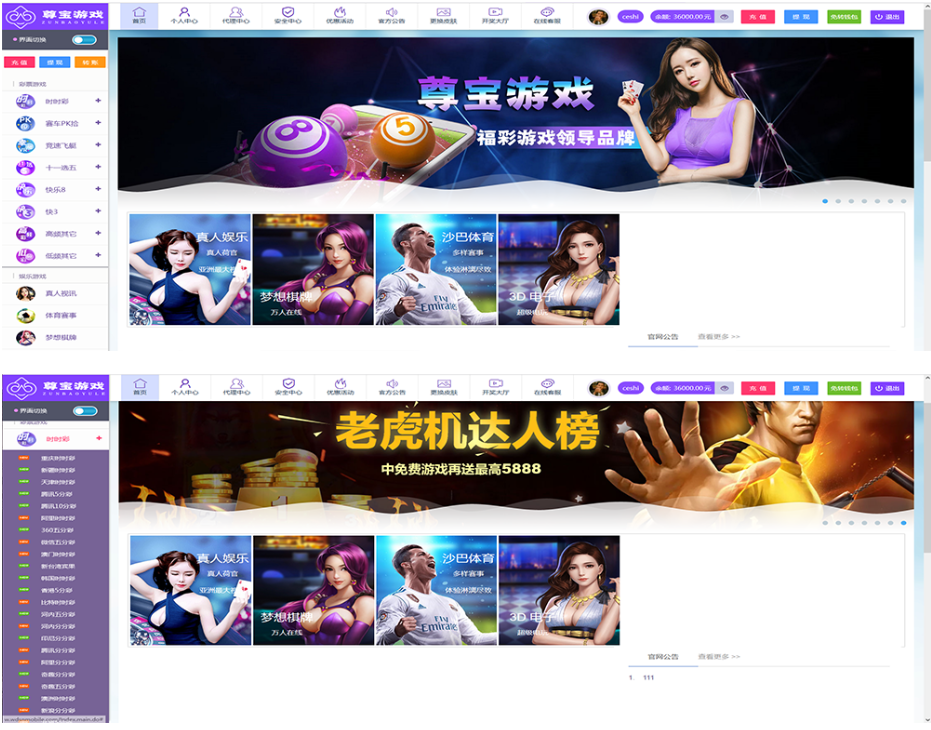The width and height of the screenshot is (931, 730).
Task: Select 腾讯10分彩 from expanded lottery list
Action: pos(58,506)
